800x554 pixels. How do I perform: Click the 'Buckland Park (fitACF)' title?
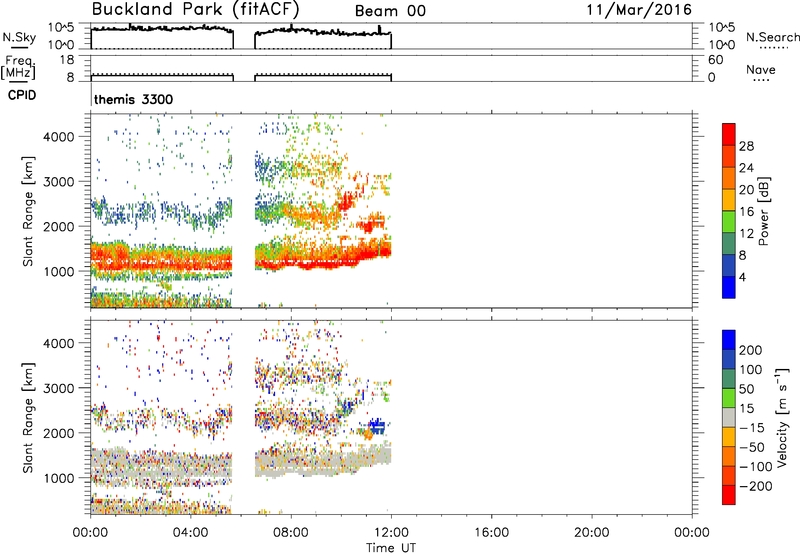click(x=195, y=10)
